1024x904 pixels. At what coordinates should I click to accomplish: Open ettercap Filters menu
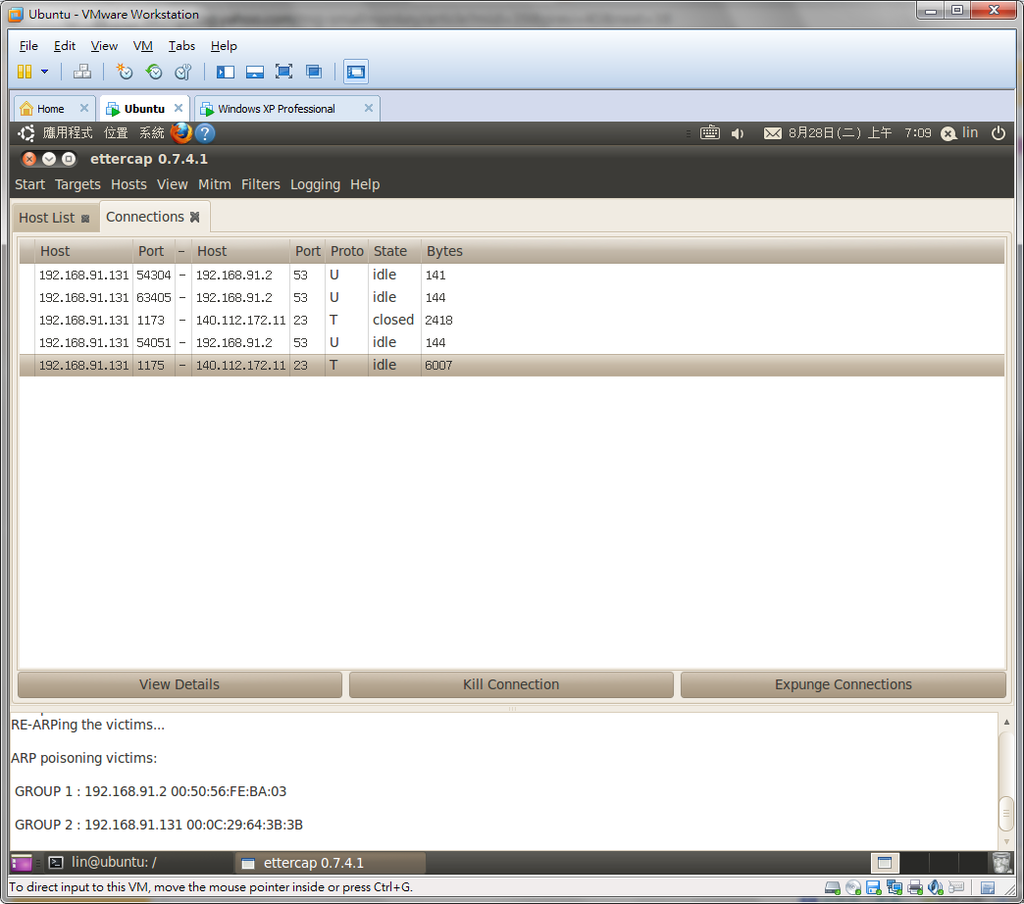point(261,184)
